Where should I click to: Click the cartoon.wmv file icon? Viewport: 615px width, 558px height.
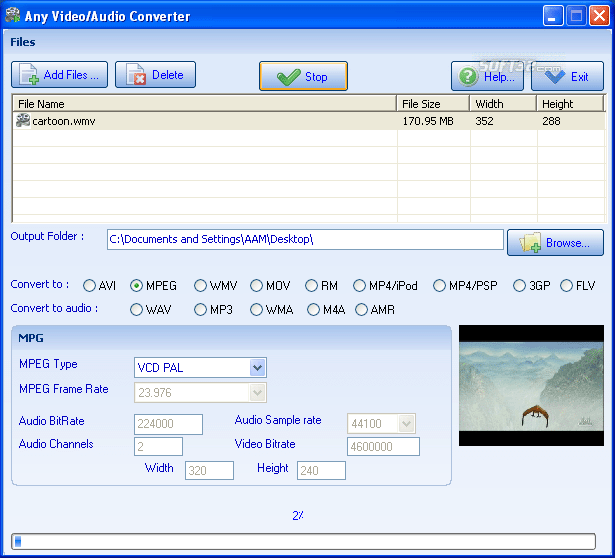pos(23,120)
